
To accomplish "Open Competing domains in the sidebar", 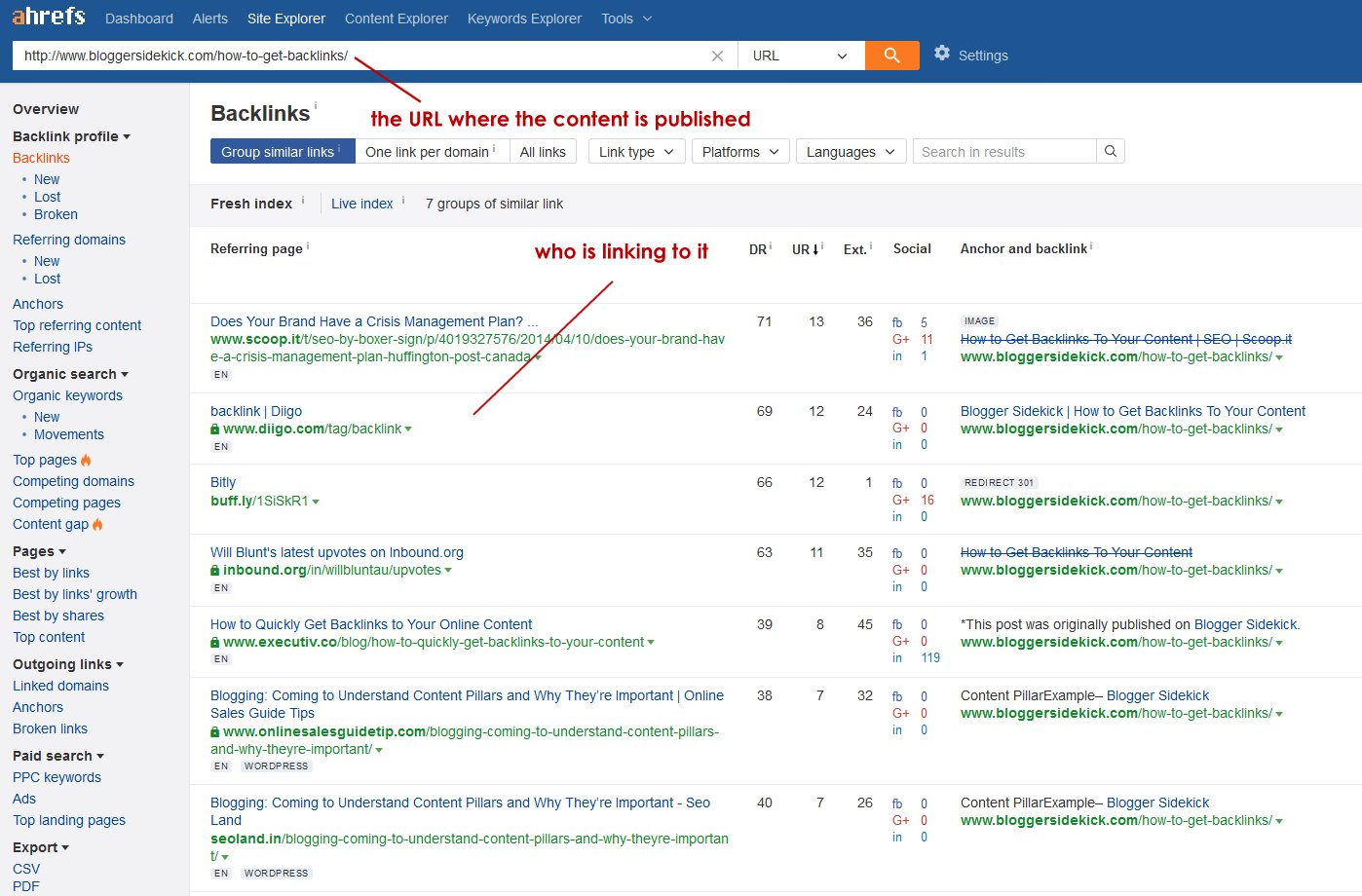I will [73, 481].
